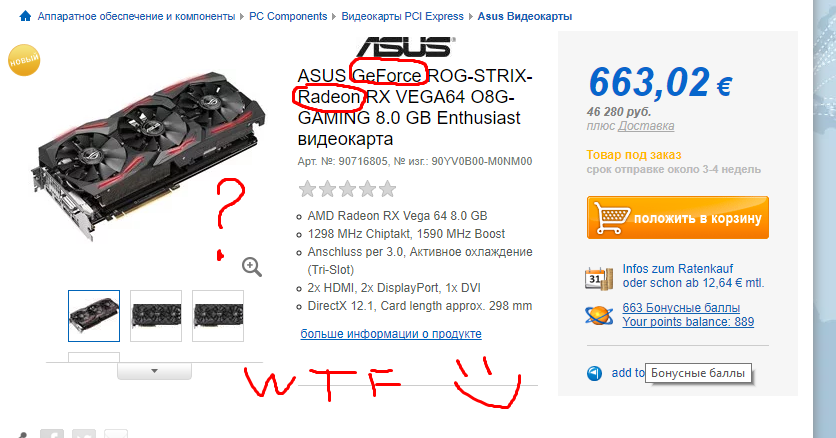836x438 pixels.
Task: Click the blue arrow add-to icon
Action: 594,373
